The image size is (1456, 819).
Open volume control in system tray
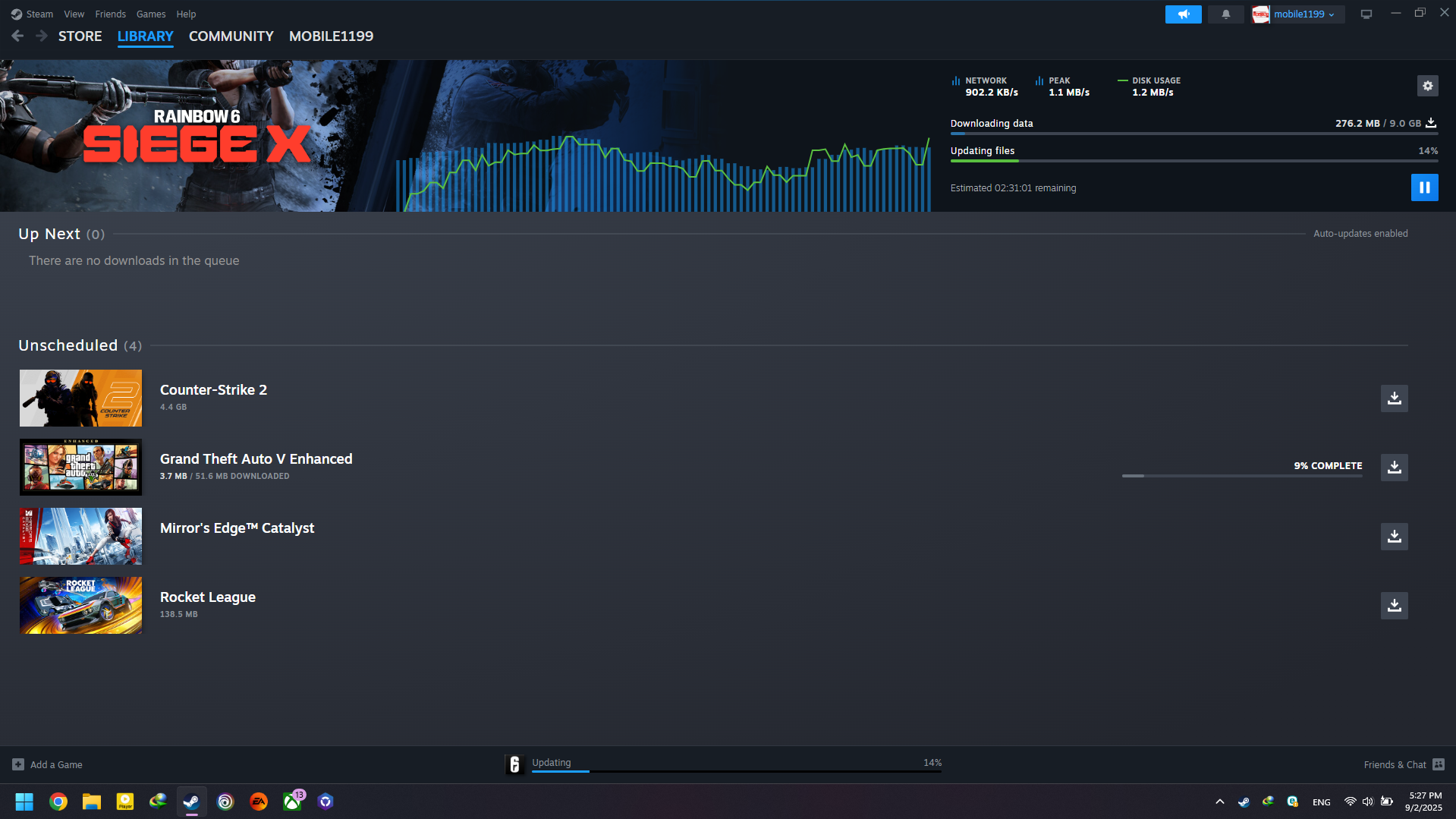[x=1367, y=802]
